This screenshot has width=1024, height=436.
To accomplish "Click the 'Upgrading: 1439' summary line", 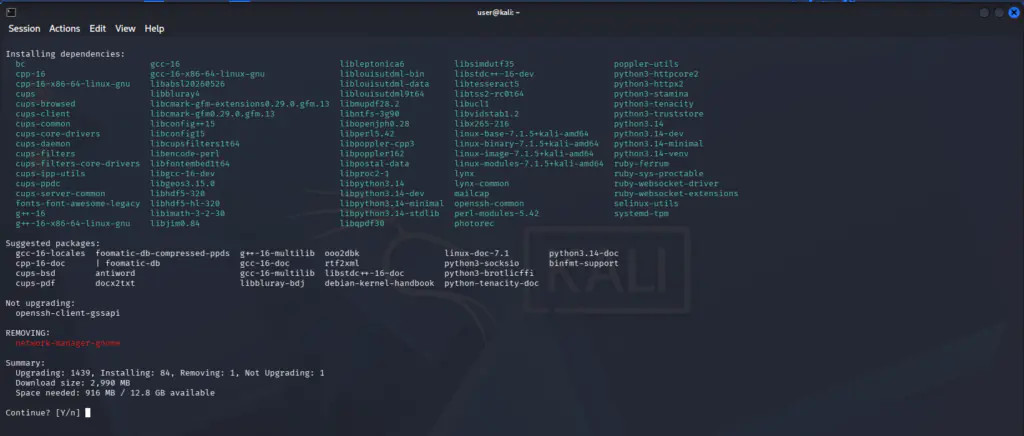I will click(x=170, y=373).
